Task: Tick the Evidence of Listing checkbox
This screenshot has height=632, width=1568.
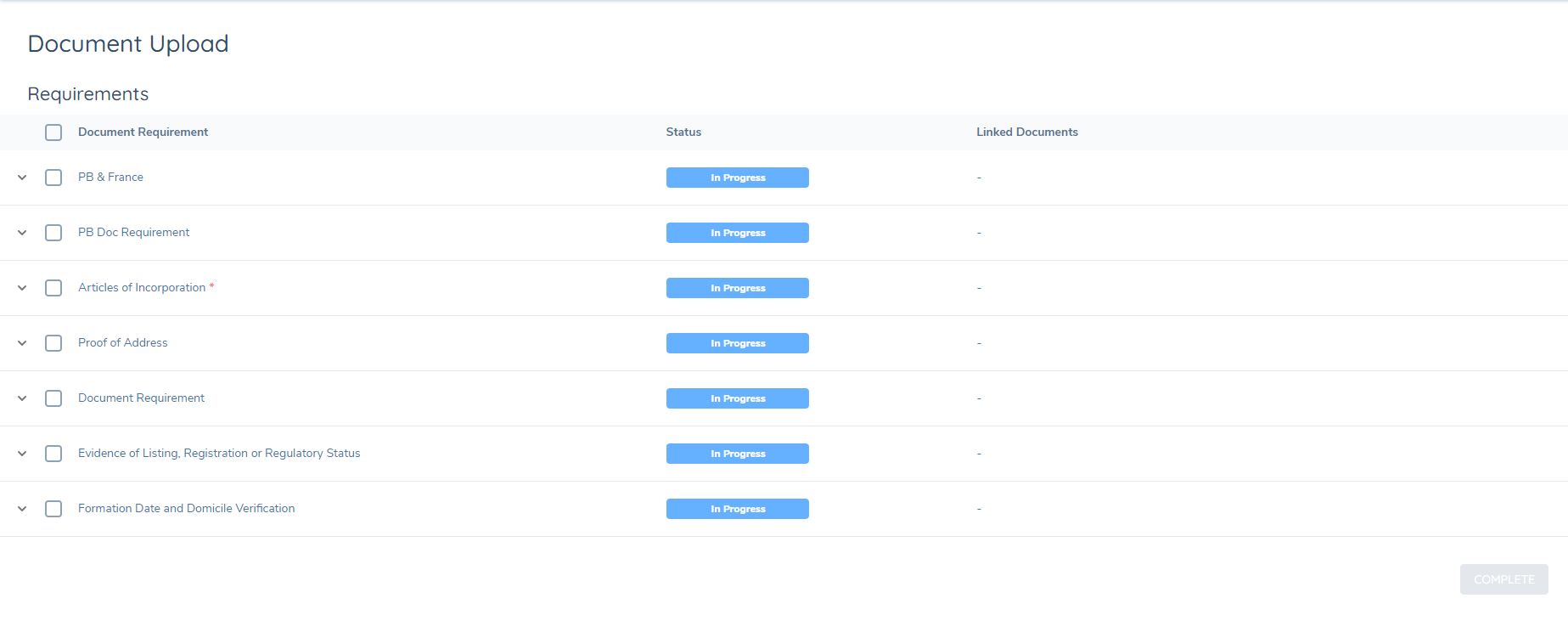Action: 53,454
